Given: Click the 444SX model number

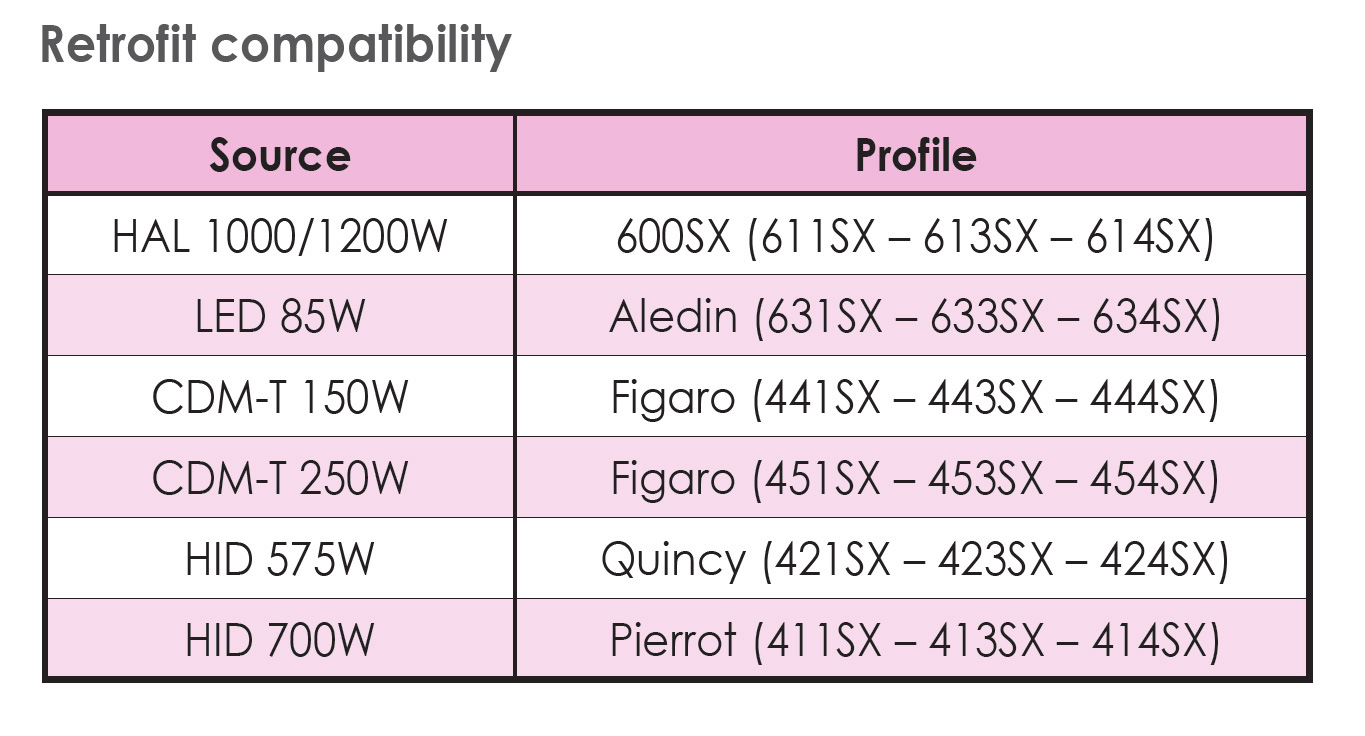Looking at the screenshot, I should (1148, 398).
